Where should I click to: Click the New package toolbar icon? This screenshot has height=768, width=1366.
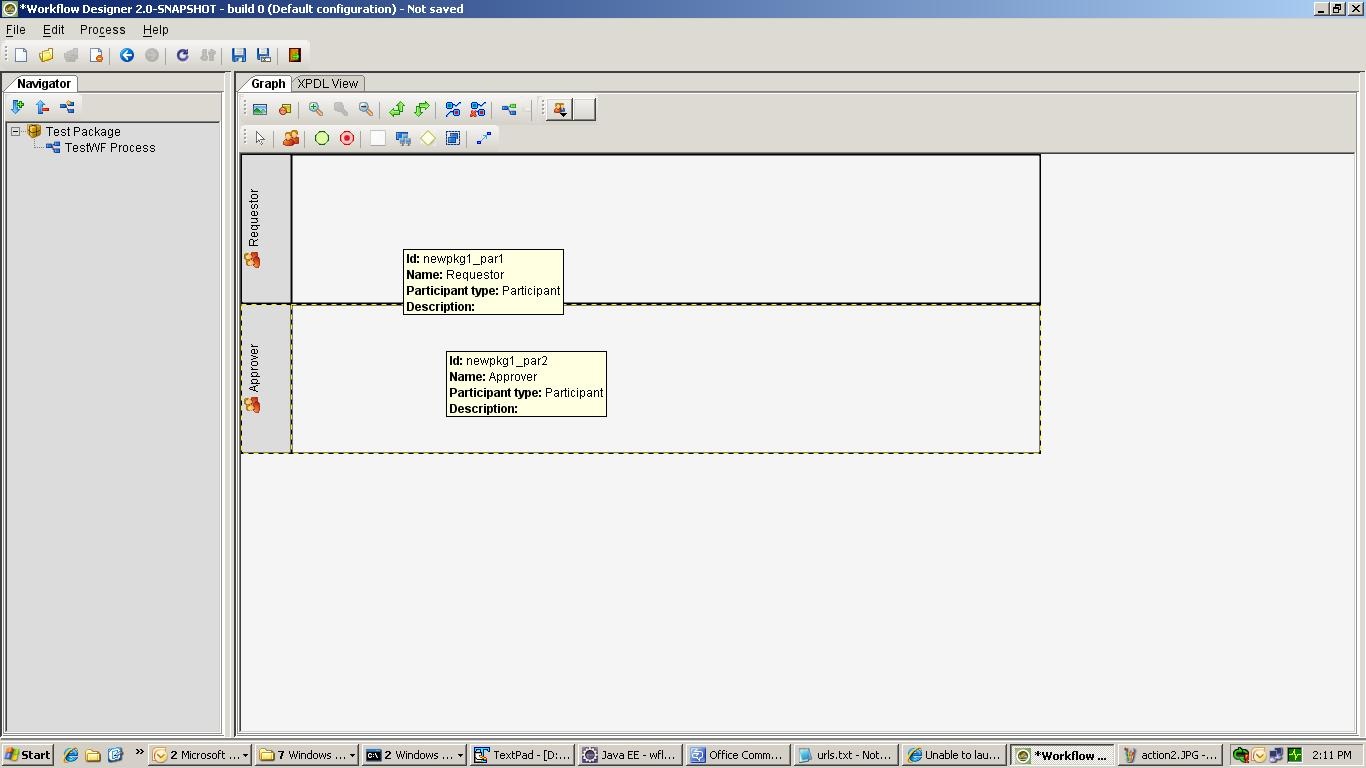pos(21,55)
